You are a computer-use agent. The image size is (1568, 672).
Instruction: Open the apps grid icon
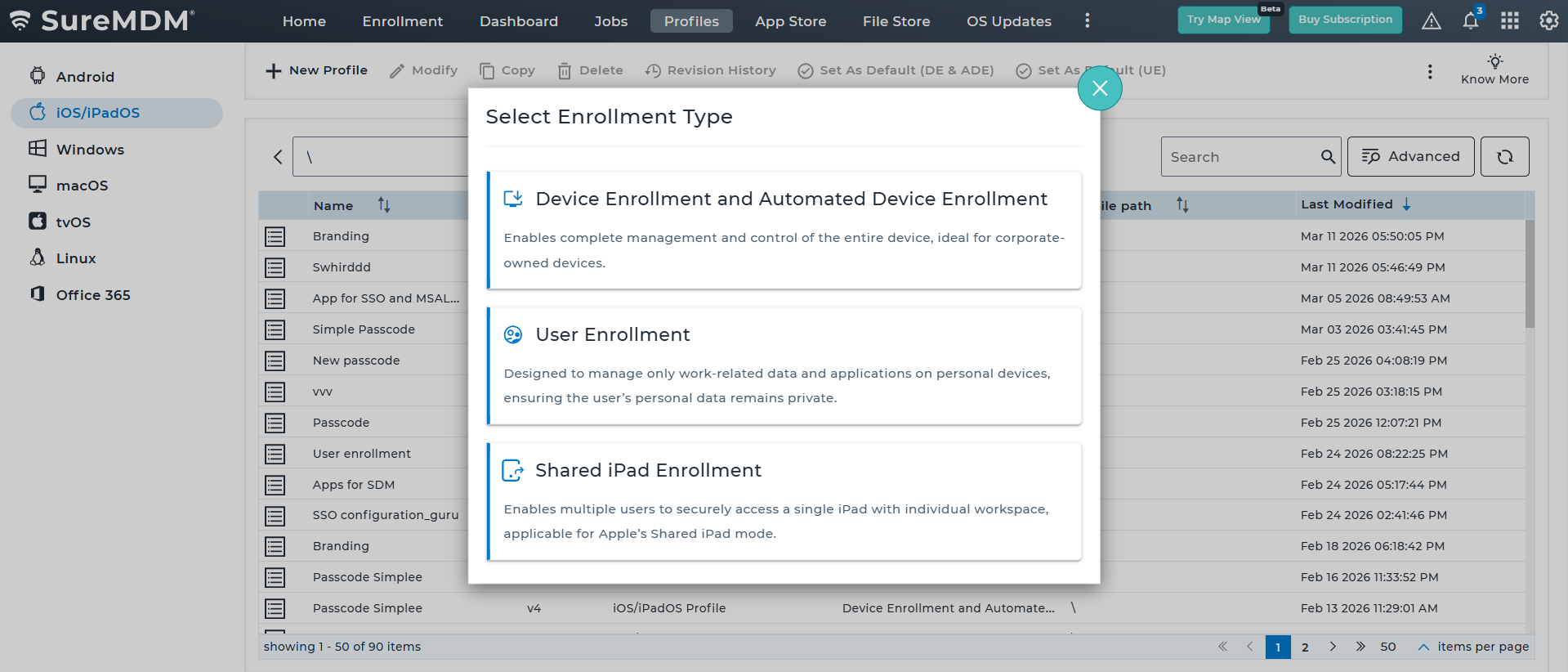pos(1509,21)
